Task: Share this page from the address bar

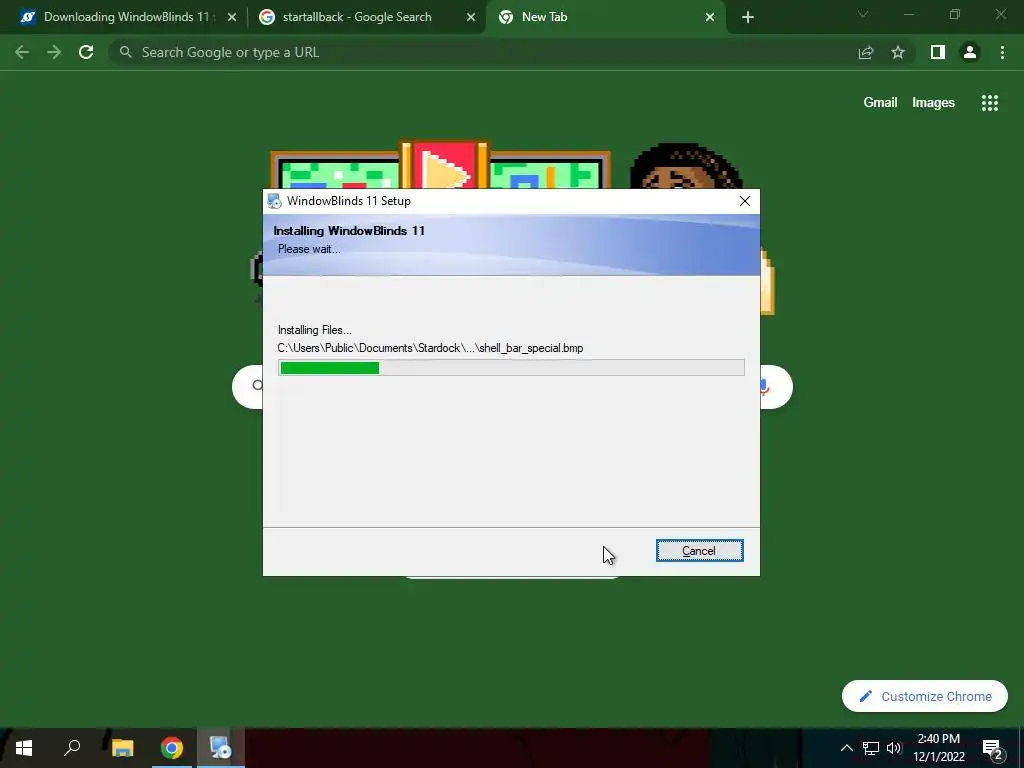Action: [866, 52]
